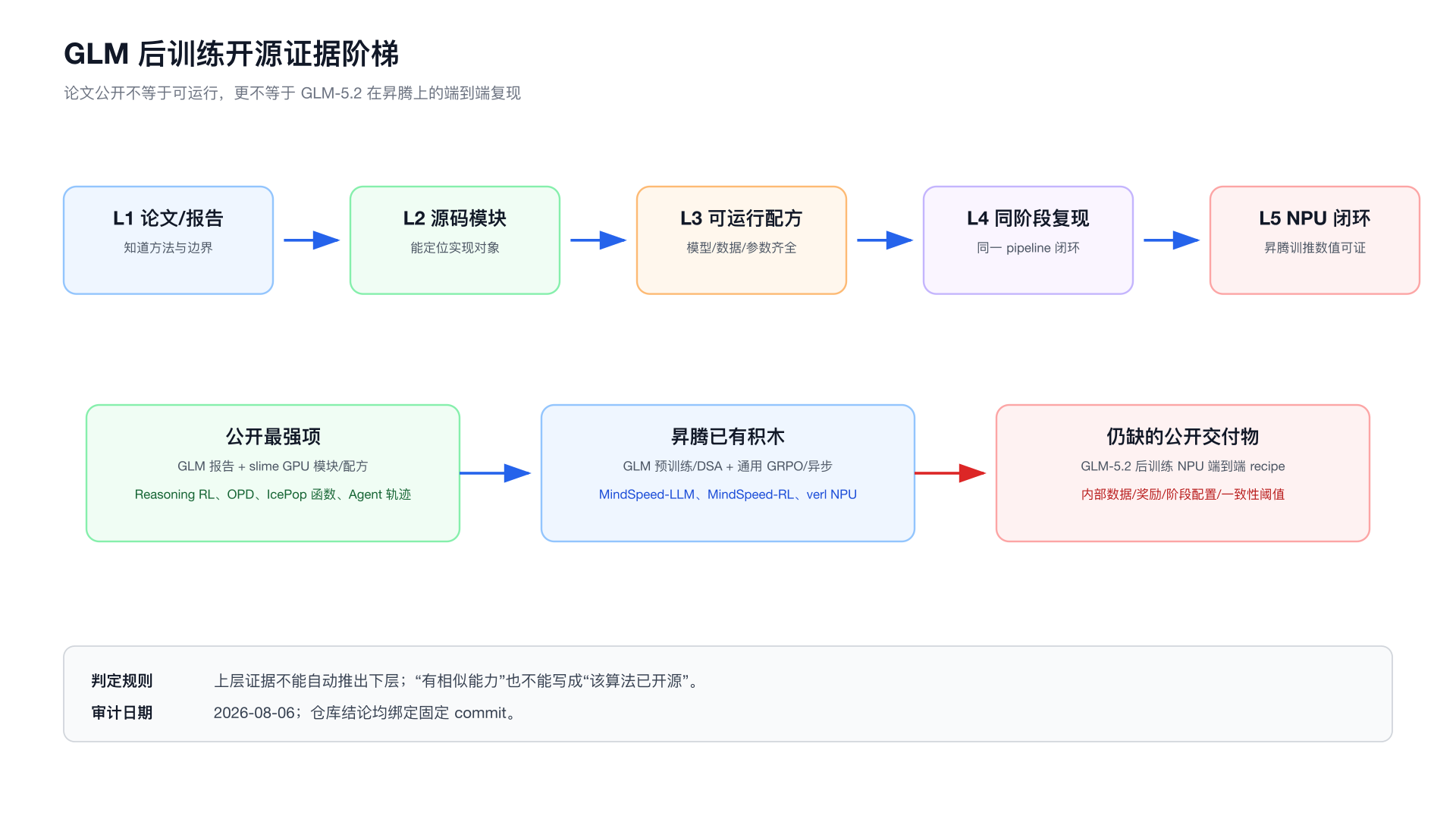Click the red line "内部数据/奖励/阶段配置/一致性阈值"

1183,494
